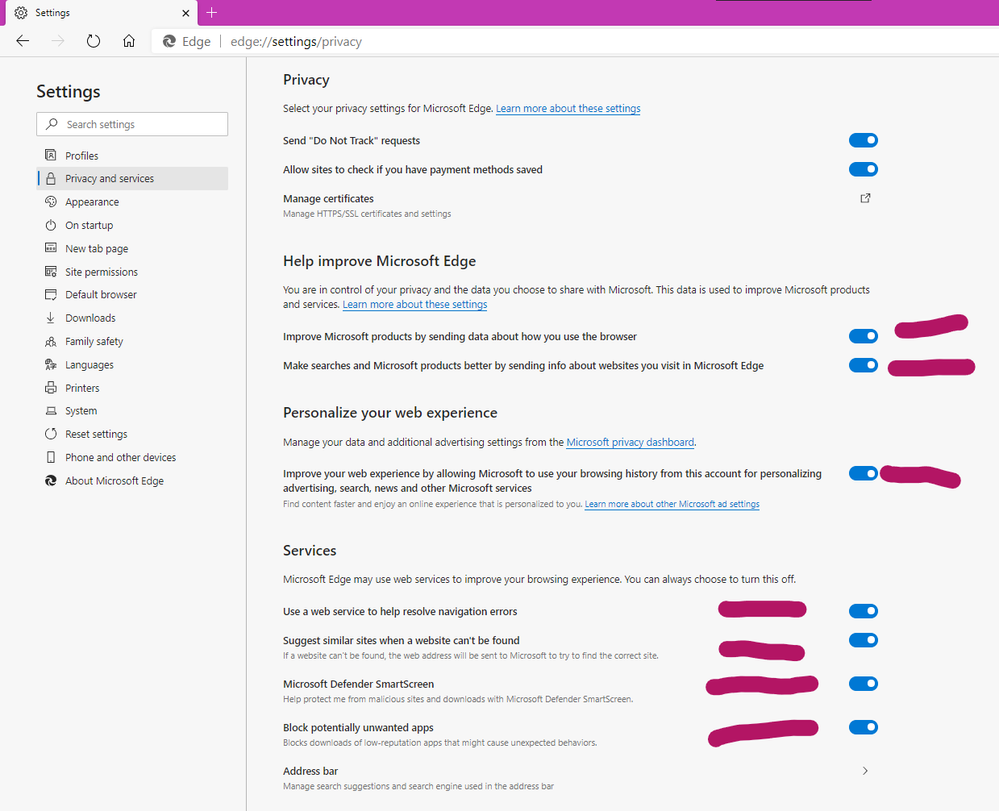Open Family safety settings
This screenshot has width=999, height=811.
click(133, 341)
